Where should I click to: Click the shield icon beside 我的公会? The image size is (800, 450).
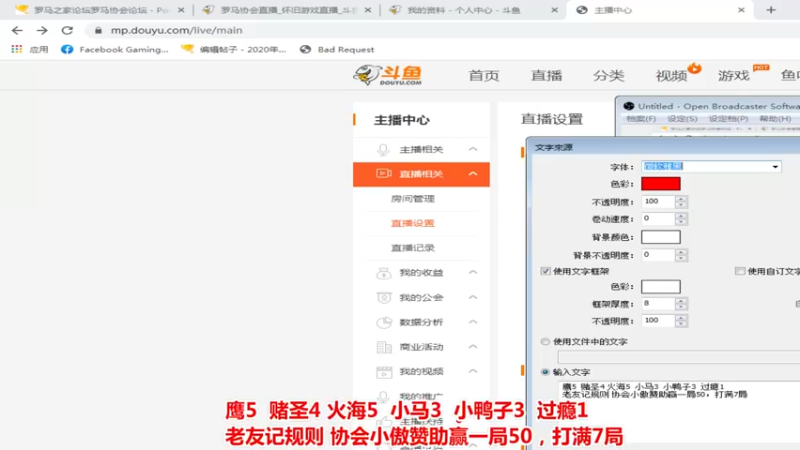click(x=384, y=297)
